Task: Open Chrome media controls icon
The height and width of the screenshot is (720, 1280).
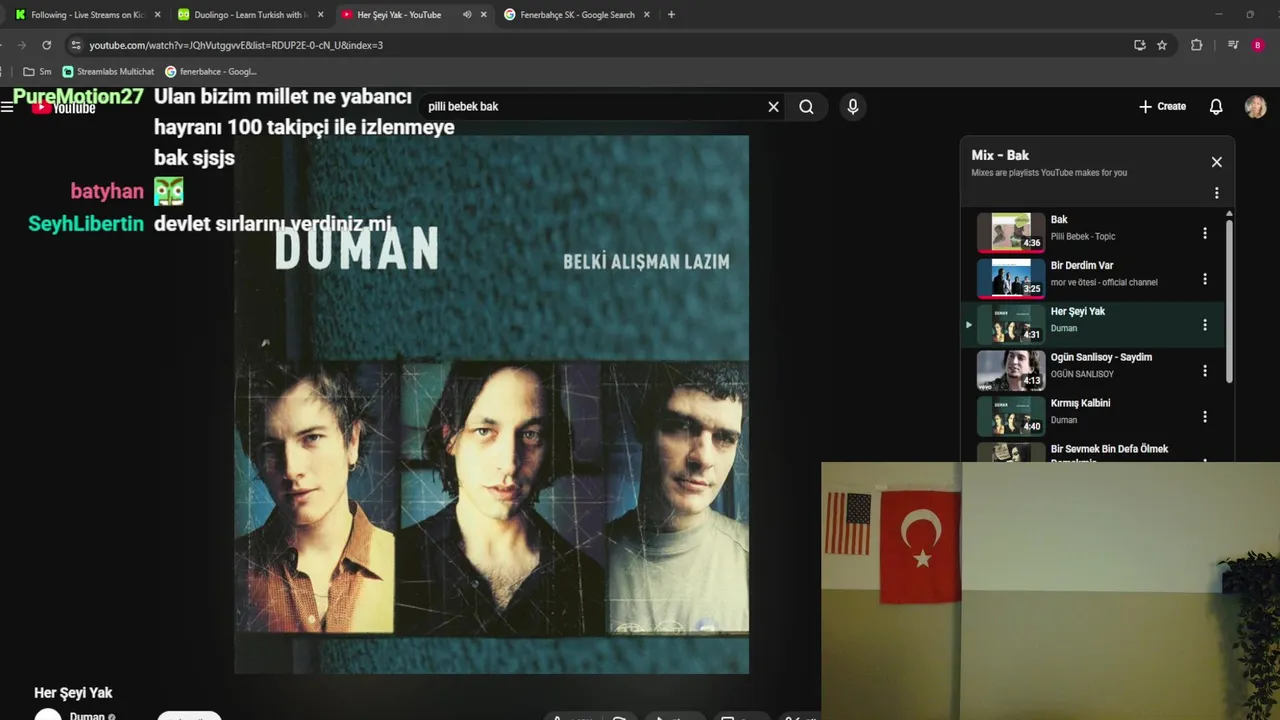Action: coord(1233,45)
